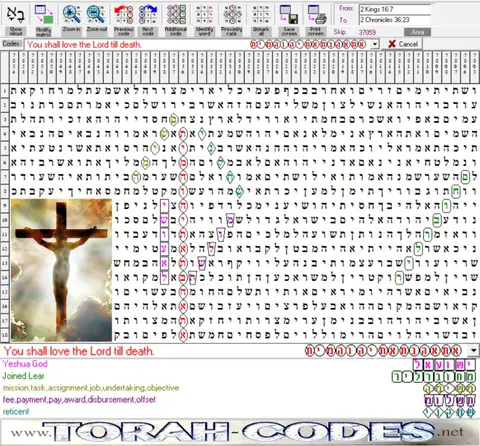This screenshot has height=446, width=480.
Task: Click the From field '2 Kings 16:7'
Action: point(395,9)
